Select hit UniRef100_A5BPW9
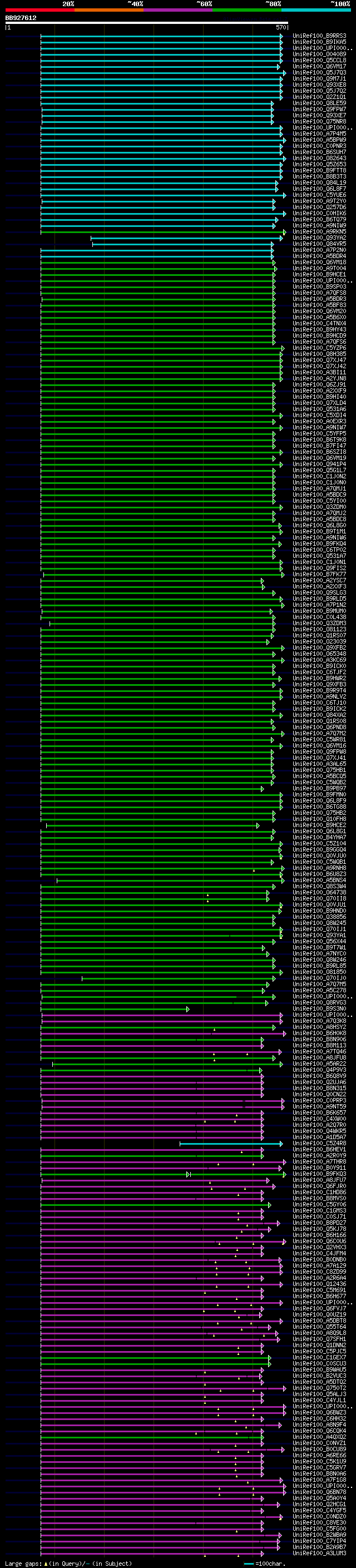The height and width of the screenshot is (1568, 356). coord(319,140)
